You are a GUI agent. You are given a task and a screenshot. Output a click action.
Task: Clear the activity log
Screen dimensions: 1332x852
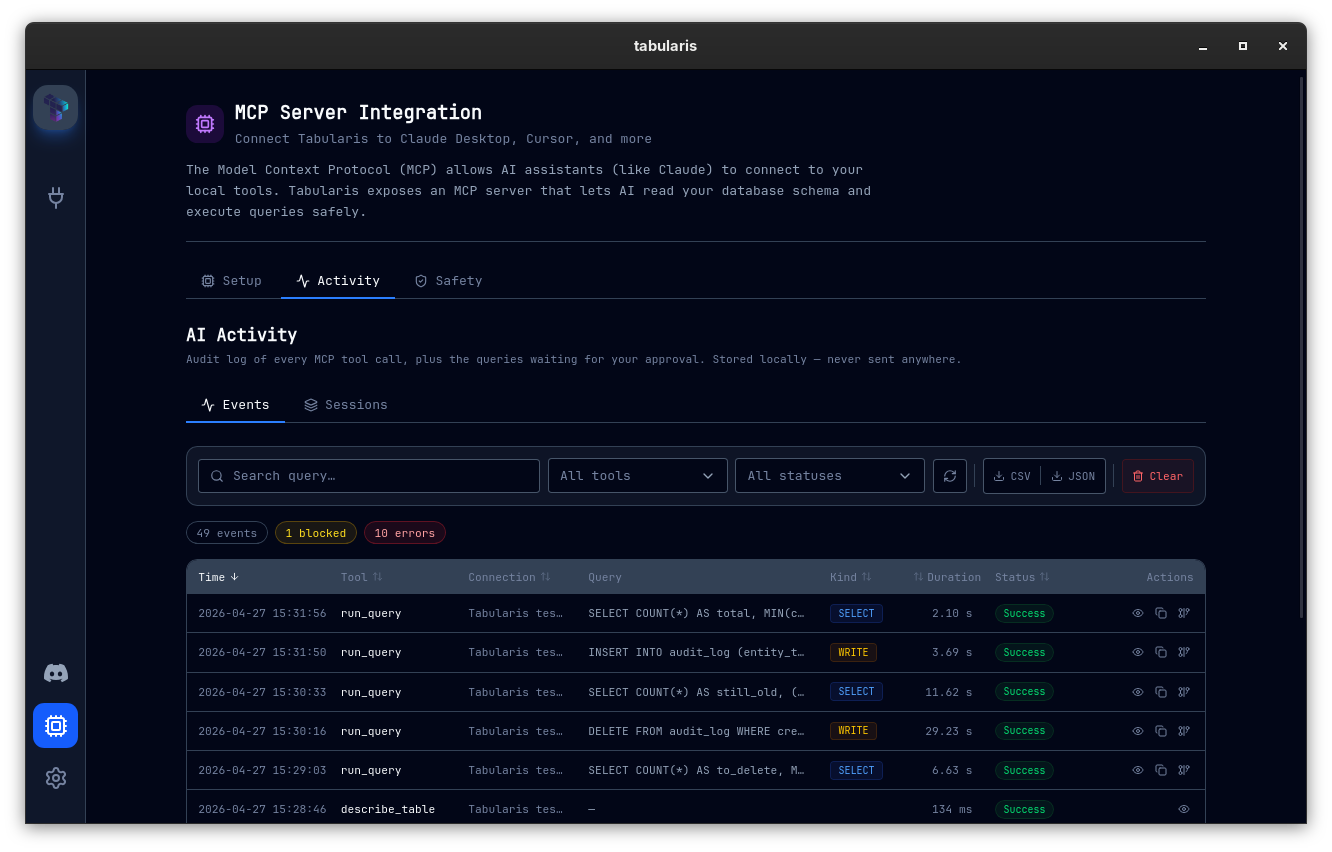(1157, 475)
